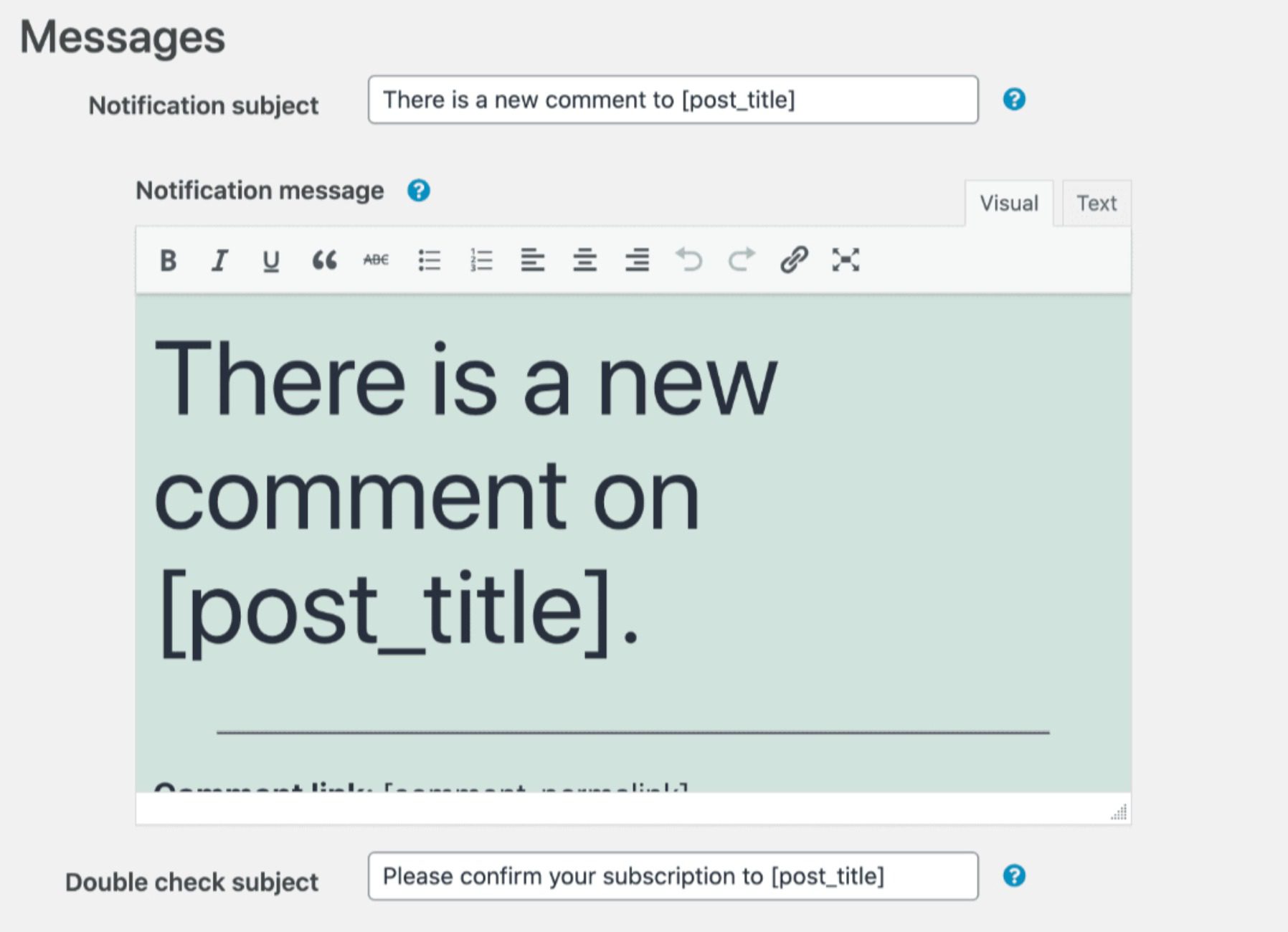
Task: Create a bulleted list
Action: (429, 260)
